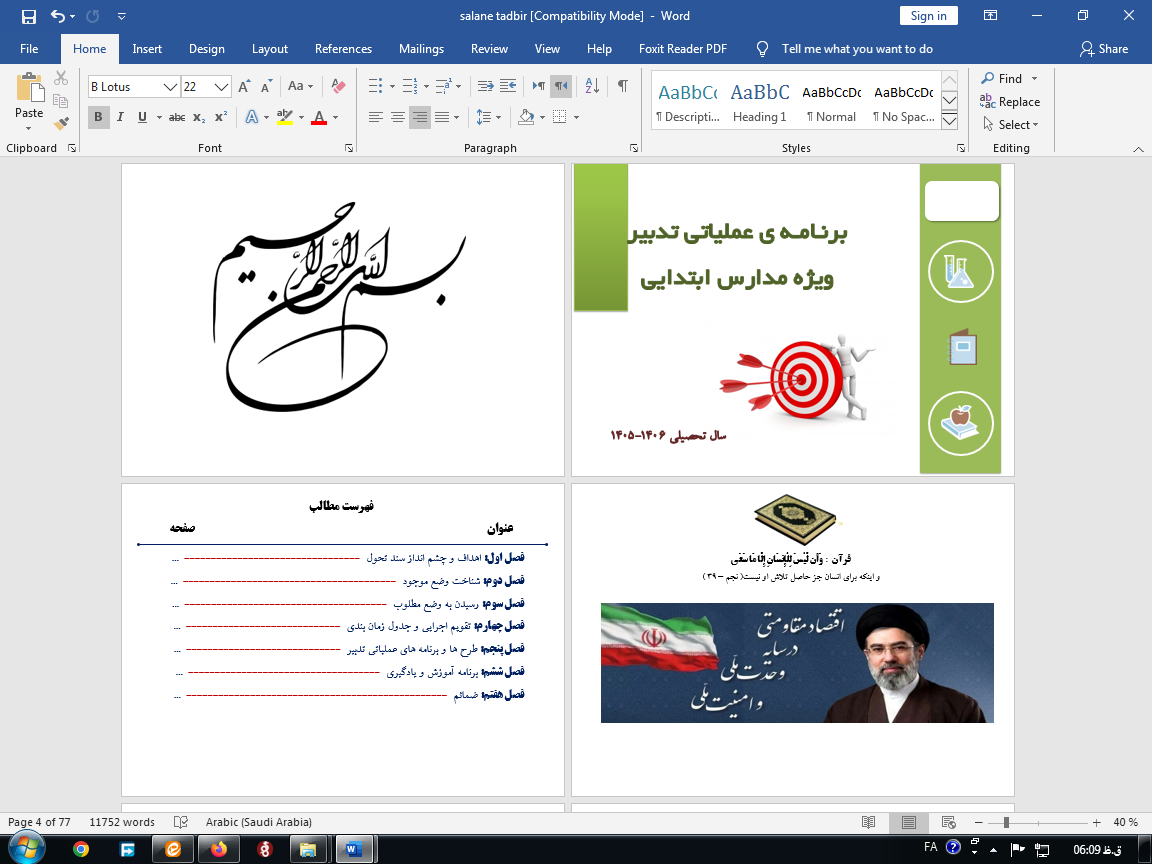Open Windows Start menu orb
Image resolution: width=1152 pixels, height=864 pixels.
[x=28, y=849]
